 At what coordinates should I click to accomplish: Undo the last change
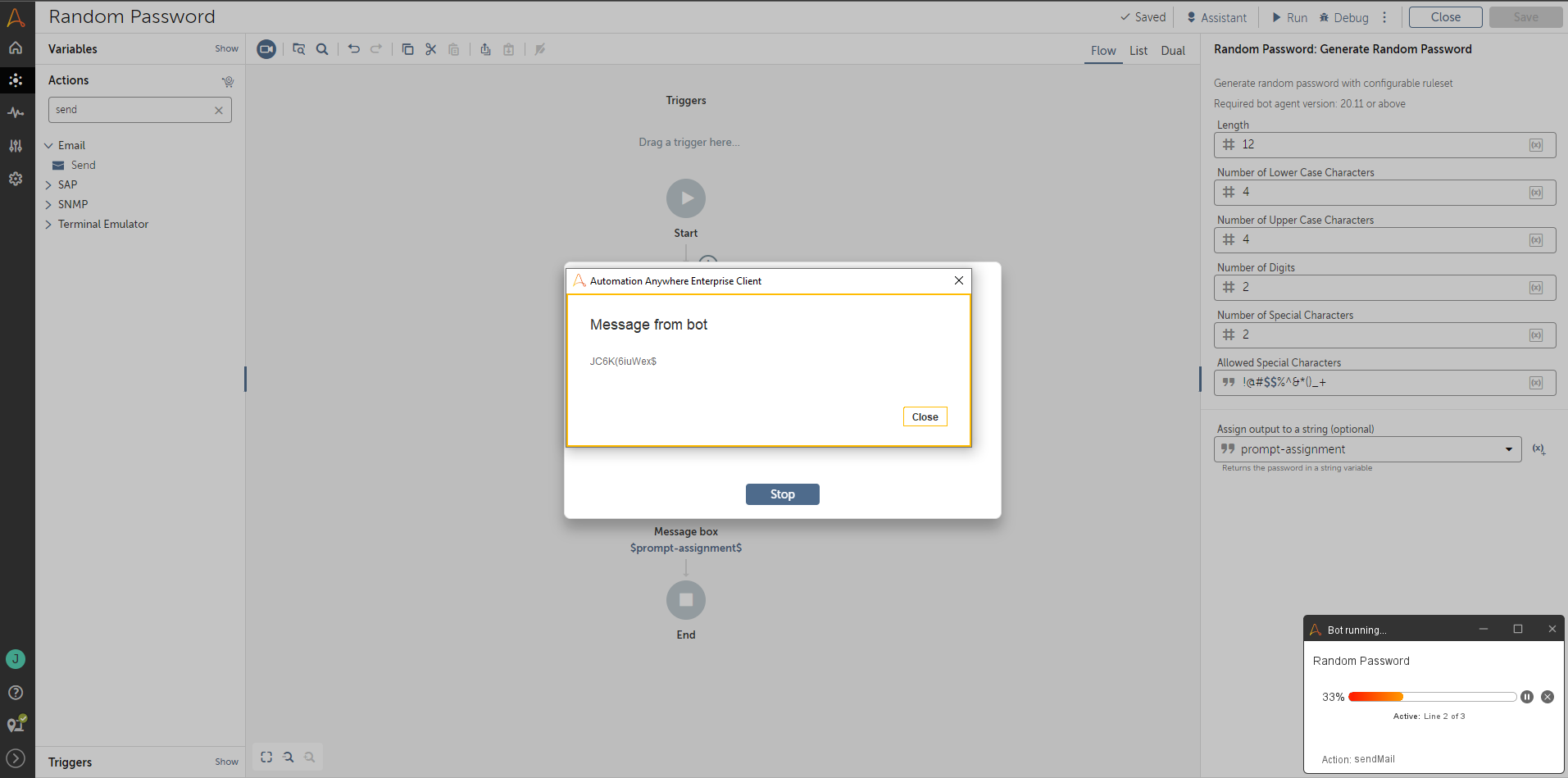click(354, 49)
